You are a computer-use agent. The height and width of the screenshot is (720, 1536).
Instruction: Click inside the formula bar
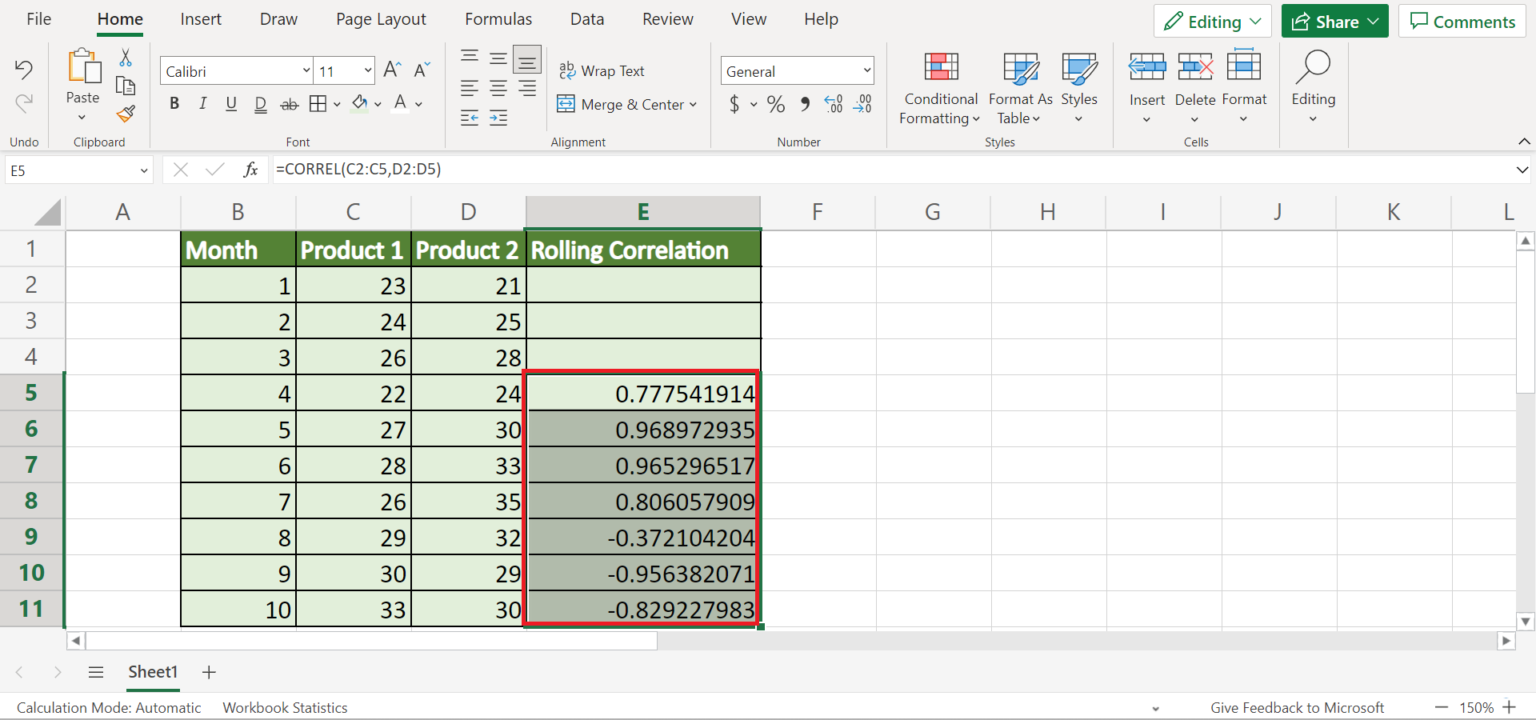coord(600,168)
